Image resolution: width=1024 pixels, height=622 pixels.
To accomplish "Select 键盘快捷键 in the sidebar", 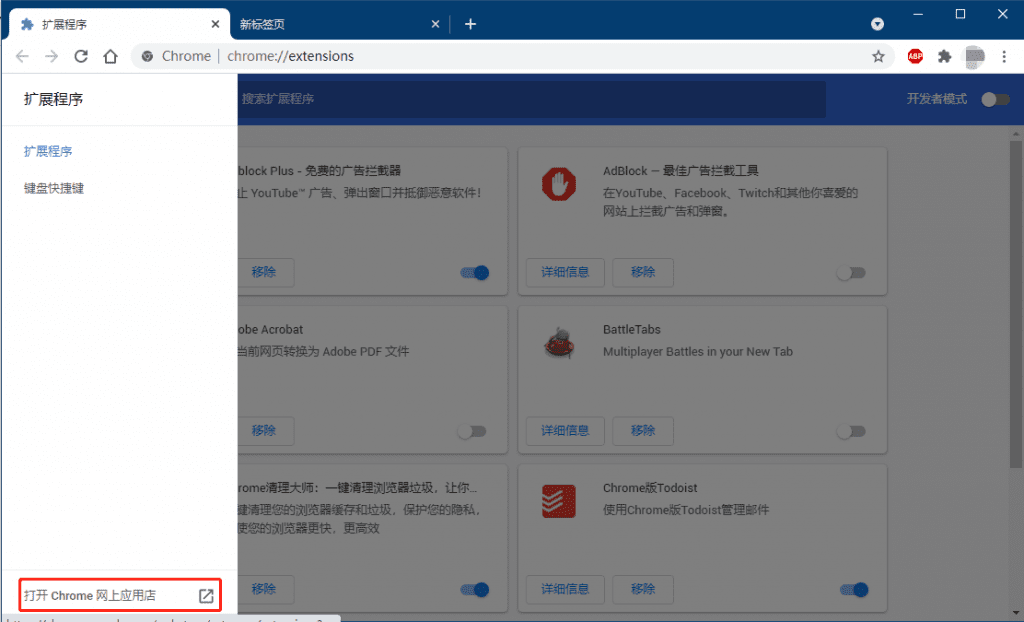I will pyautogui.click(x=54, y=188).
